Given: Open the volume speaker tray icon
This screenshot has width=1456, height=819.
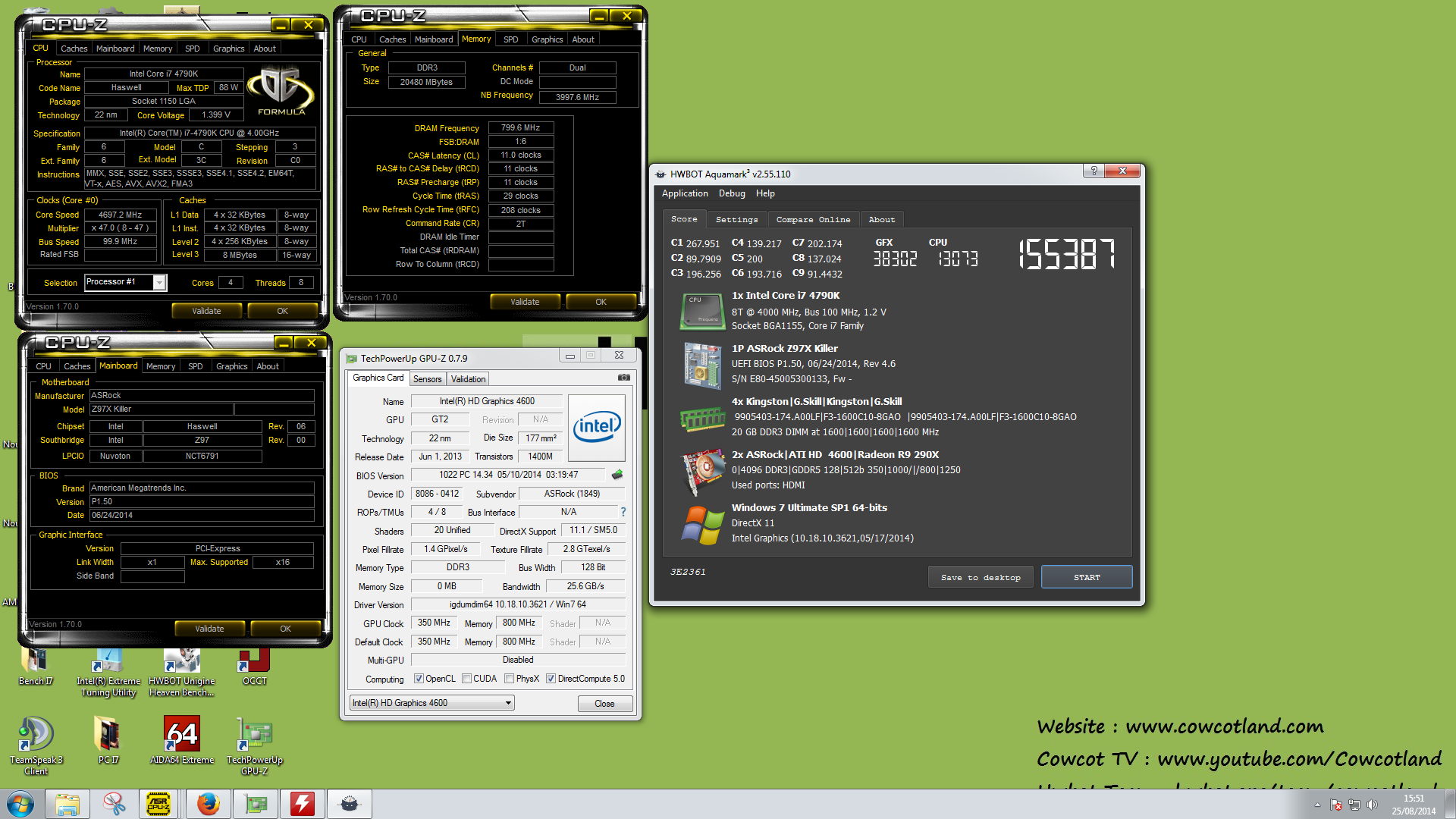Looking at the screenshot, I should point(1372,805).
